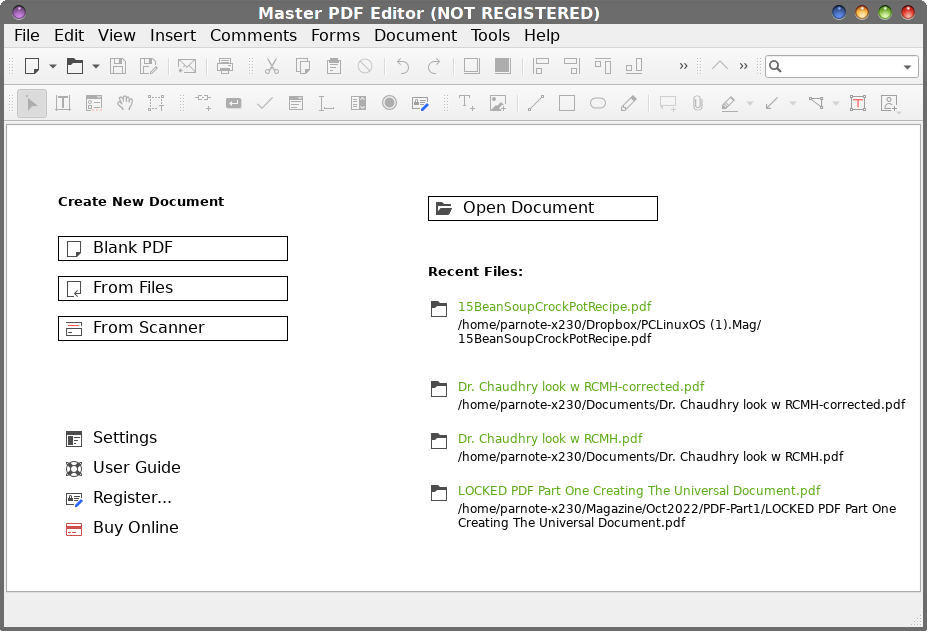
Task: Click the Send by email envelope icon
Action: [x=187, y=66]
